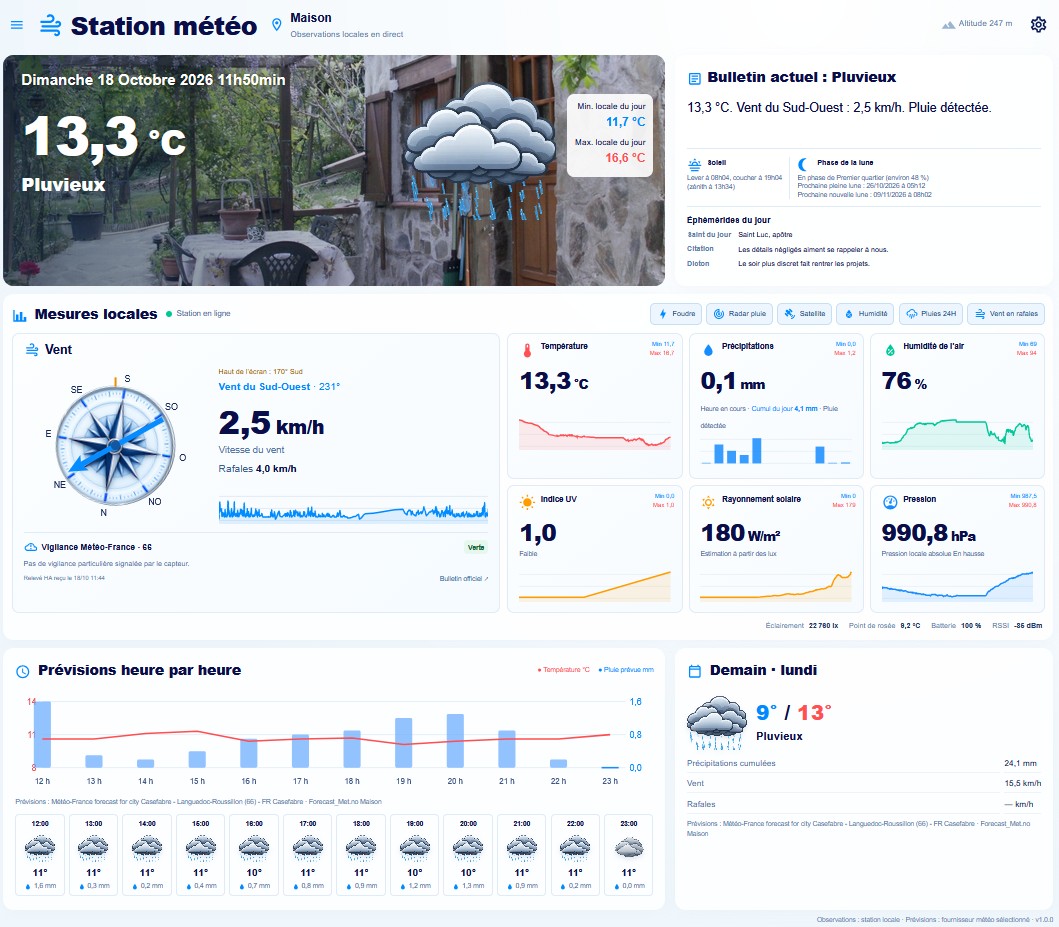Viewport: 1059px width, 927px height.
Task: Click the Précipitations bar chart
Action: tap(775, 451)
